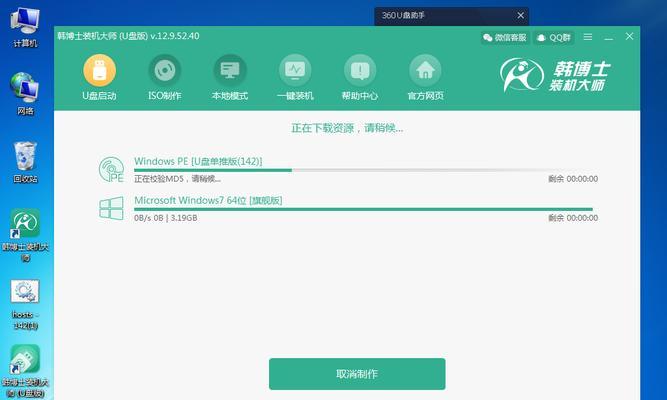Click the Windows7 64位 download progress bar
The height and width of the screenshot is (400, 667).
coord(363,209)
